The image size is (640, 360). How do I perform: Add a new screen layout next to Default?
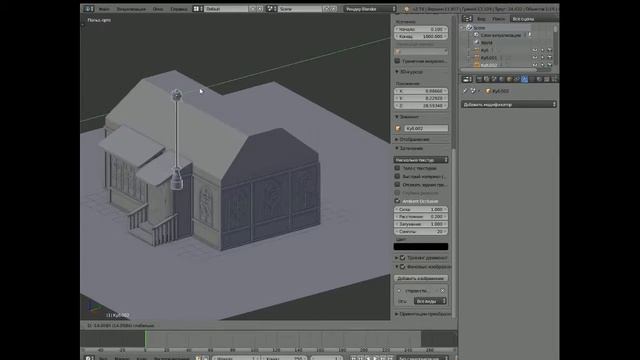click(x=253, y=9)
